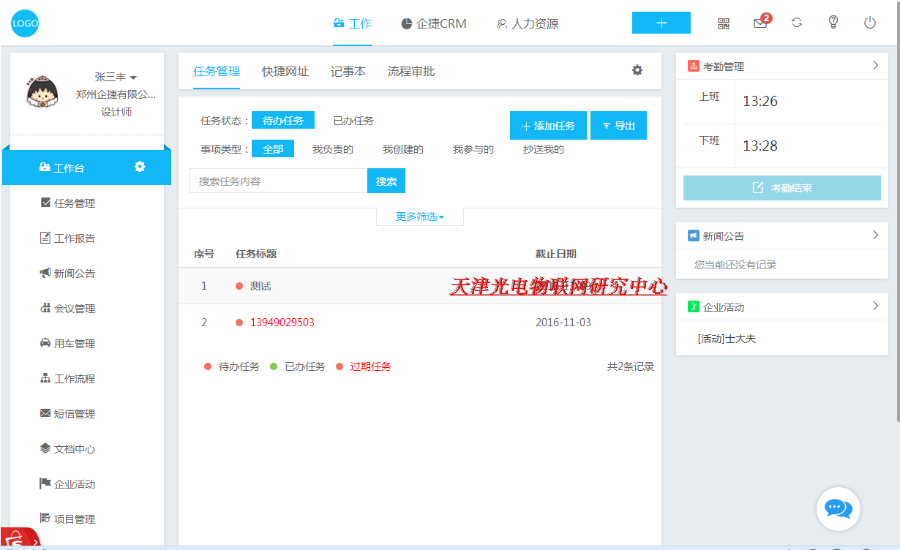
Task: Select 全部 item type filter
Action: 273,149
